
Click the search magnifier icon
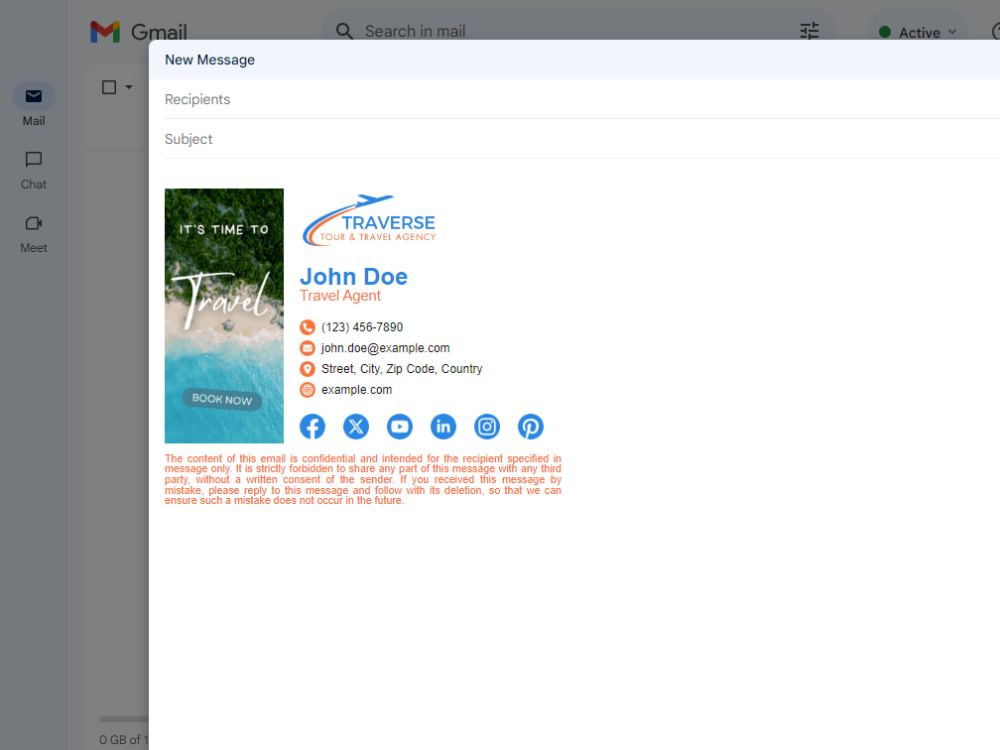click(344, 31)
